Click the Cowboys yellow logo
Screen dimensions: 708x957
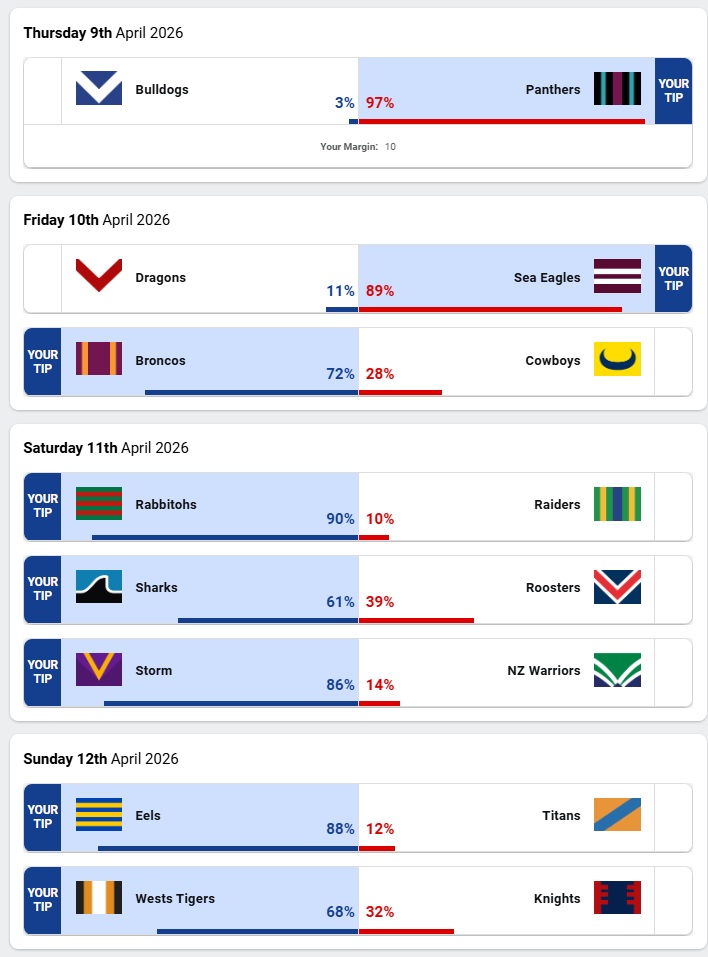pyautogui.click(x=617, y=359)
